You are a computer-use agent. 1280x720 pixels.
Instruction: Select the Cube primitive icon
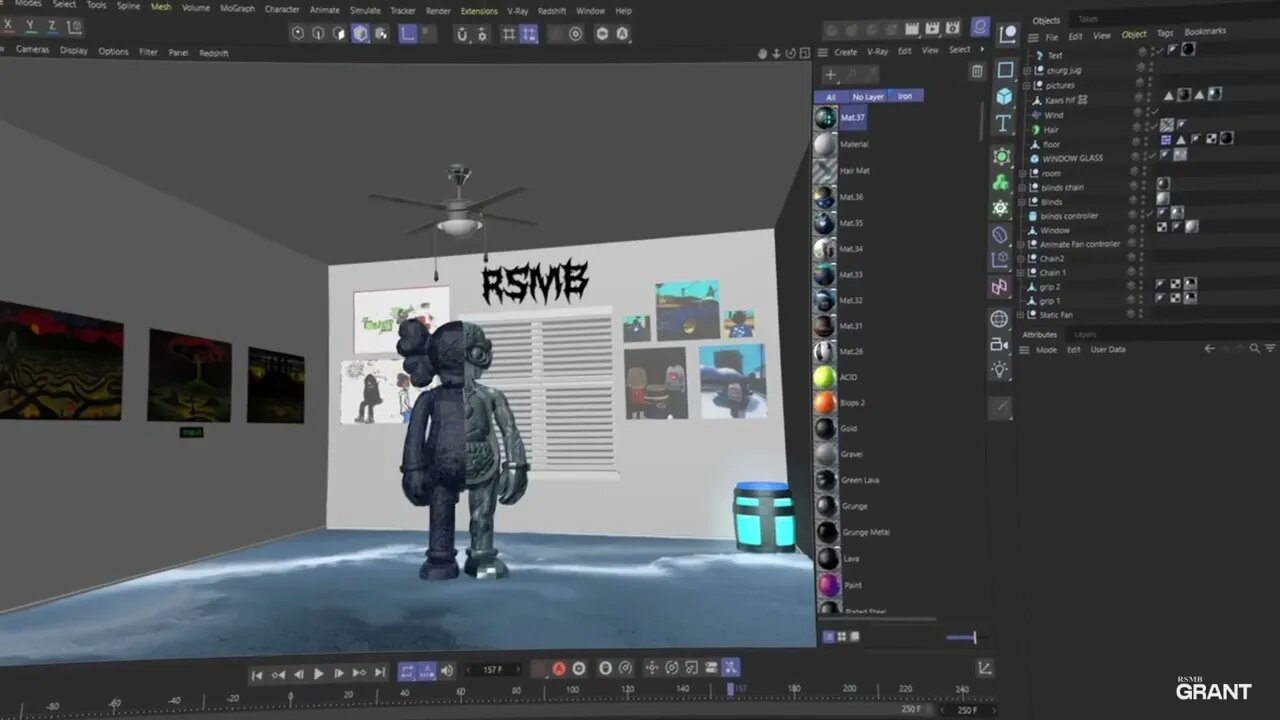point(1003,96)
